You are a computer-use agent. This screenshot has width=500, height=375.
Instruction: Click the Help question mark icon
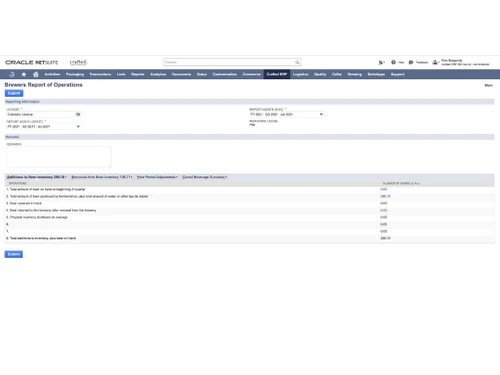393,62
